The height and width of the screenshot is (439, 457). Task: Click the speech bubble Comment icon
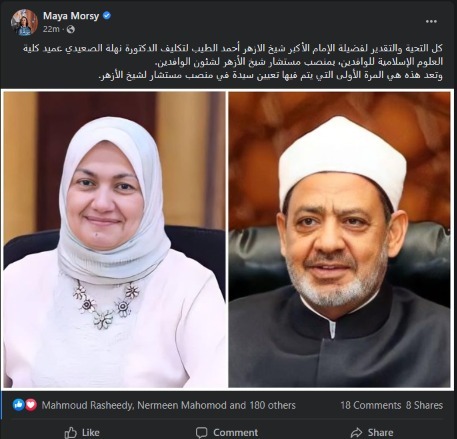tap(201, 433)
